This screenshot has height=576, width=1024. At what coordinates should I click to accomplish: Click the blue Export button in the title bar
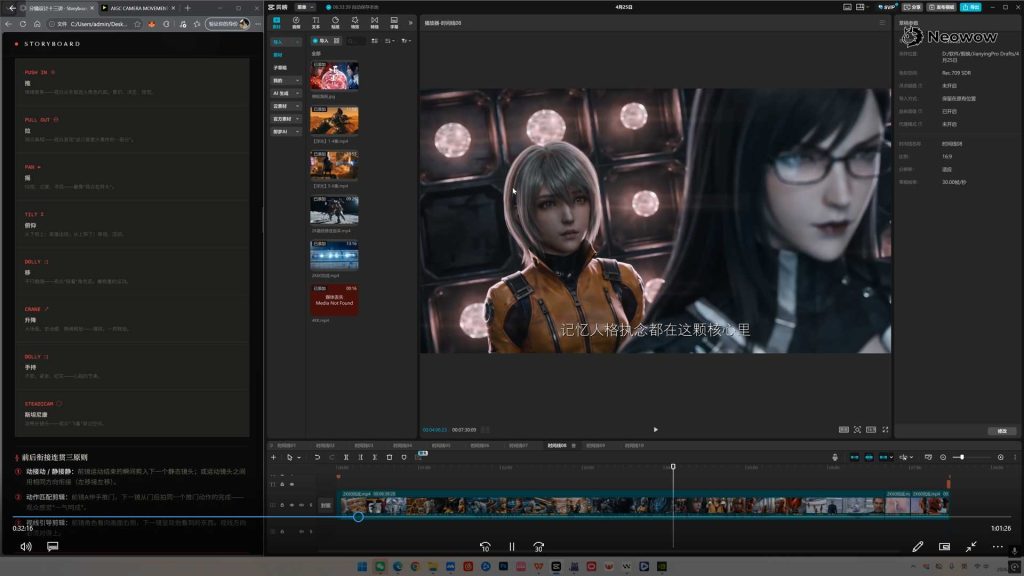point(970,7)
